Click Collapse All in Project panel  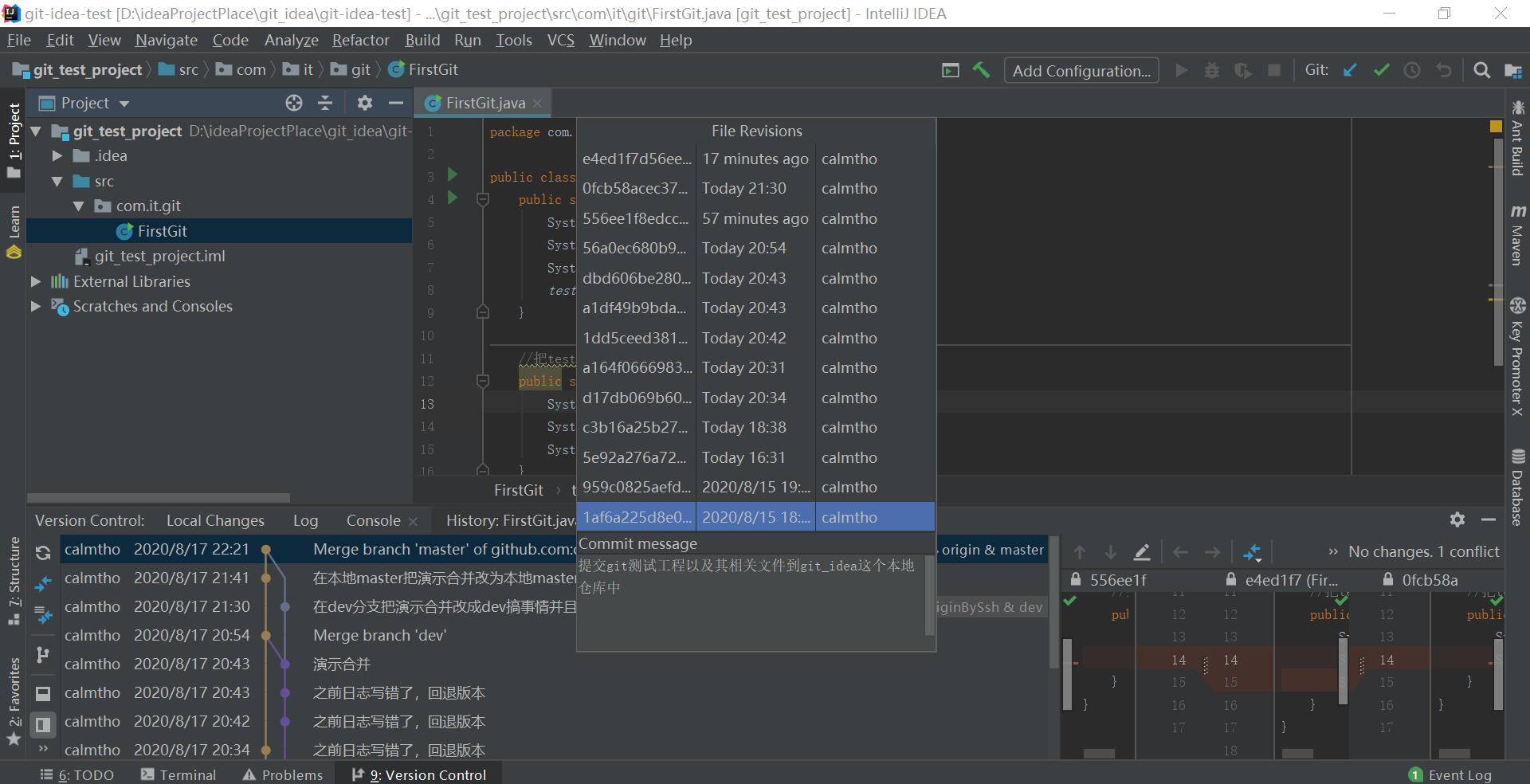[325, 103]
